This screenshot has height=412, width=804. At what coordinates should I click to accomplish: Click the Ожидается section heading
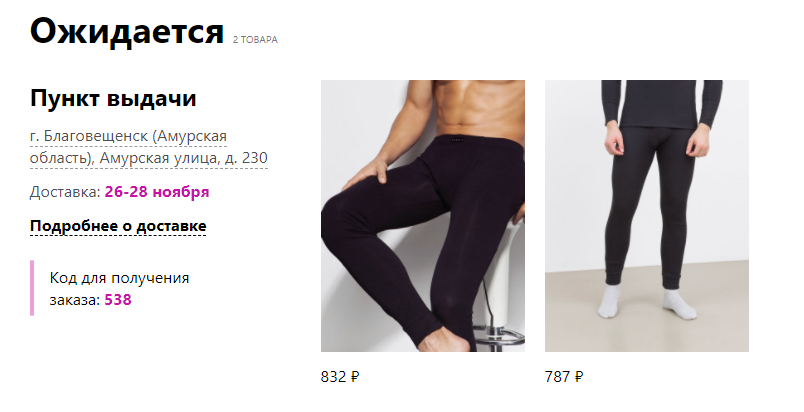[127, 31]
